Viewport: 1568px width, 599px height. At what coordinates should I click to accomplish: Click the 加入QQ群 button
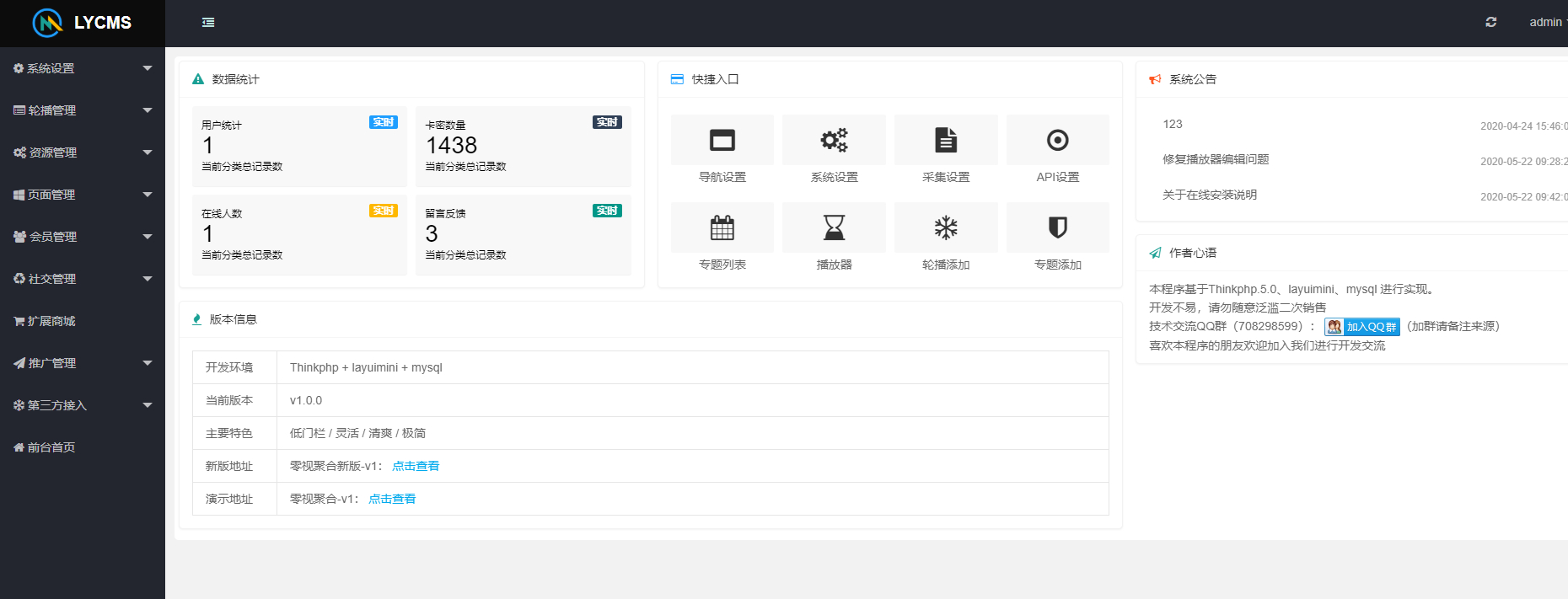[1362, 327]
